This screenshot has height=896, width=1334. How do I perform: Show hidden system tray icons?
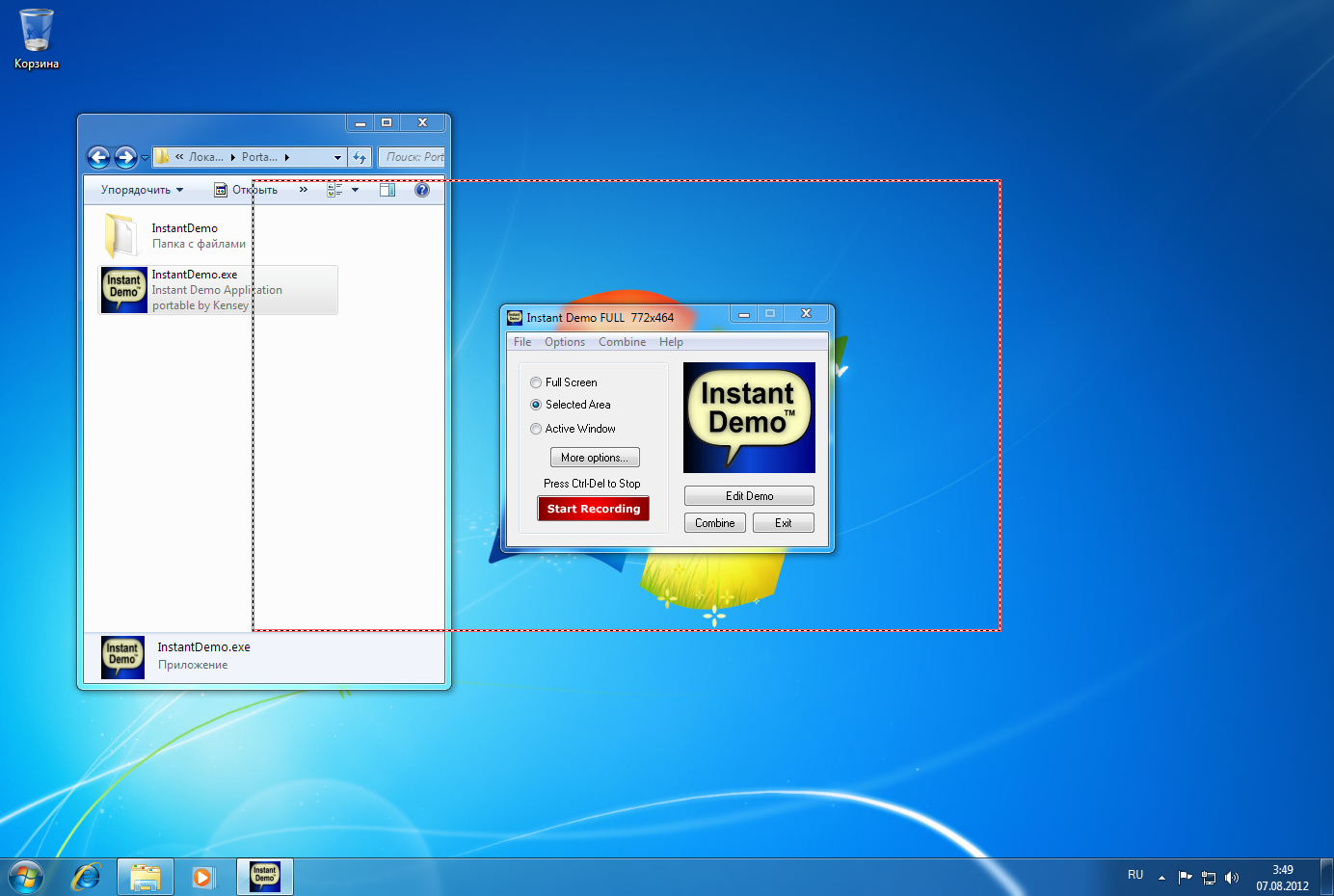click(x=1161, y=877)
